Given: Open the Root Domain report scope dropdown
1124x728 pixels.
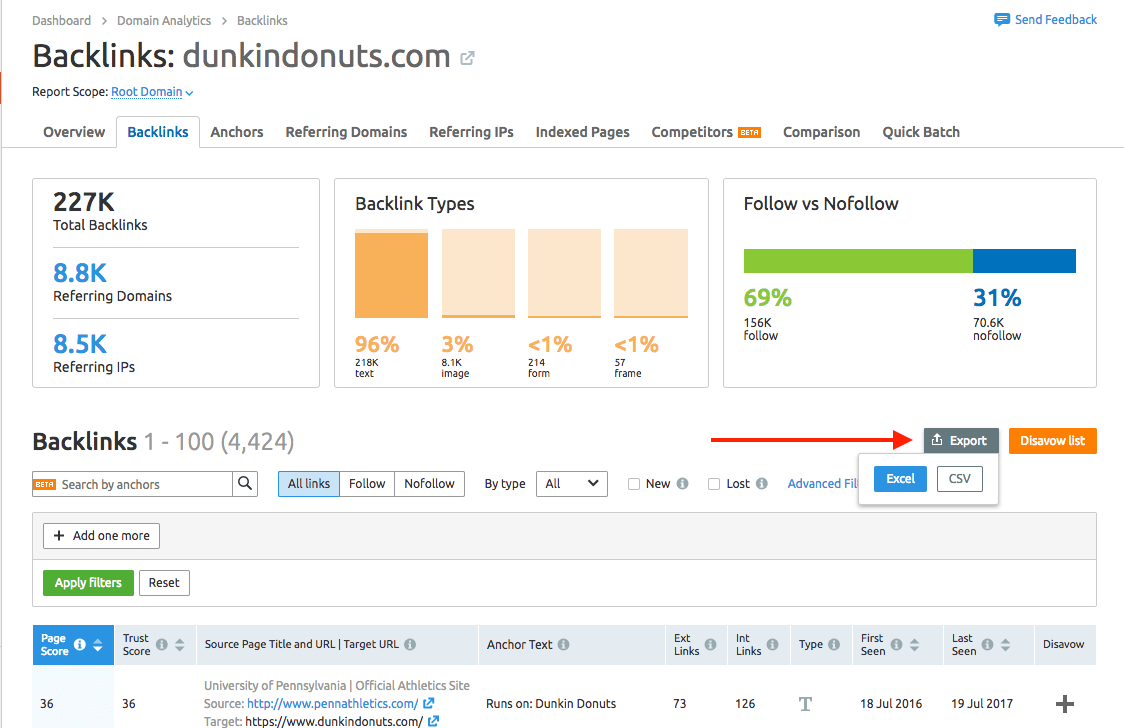Looking at the screenshot, I should [152, 92].
